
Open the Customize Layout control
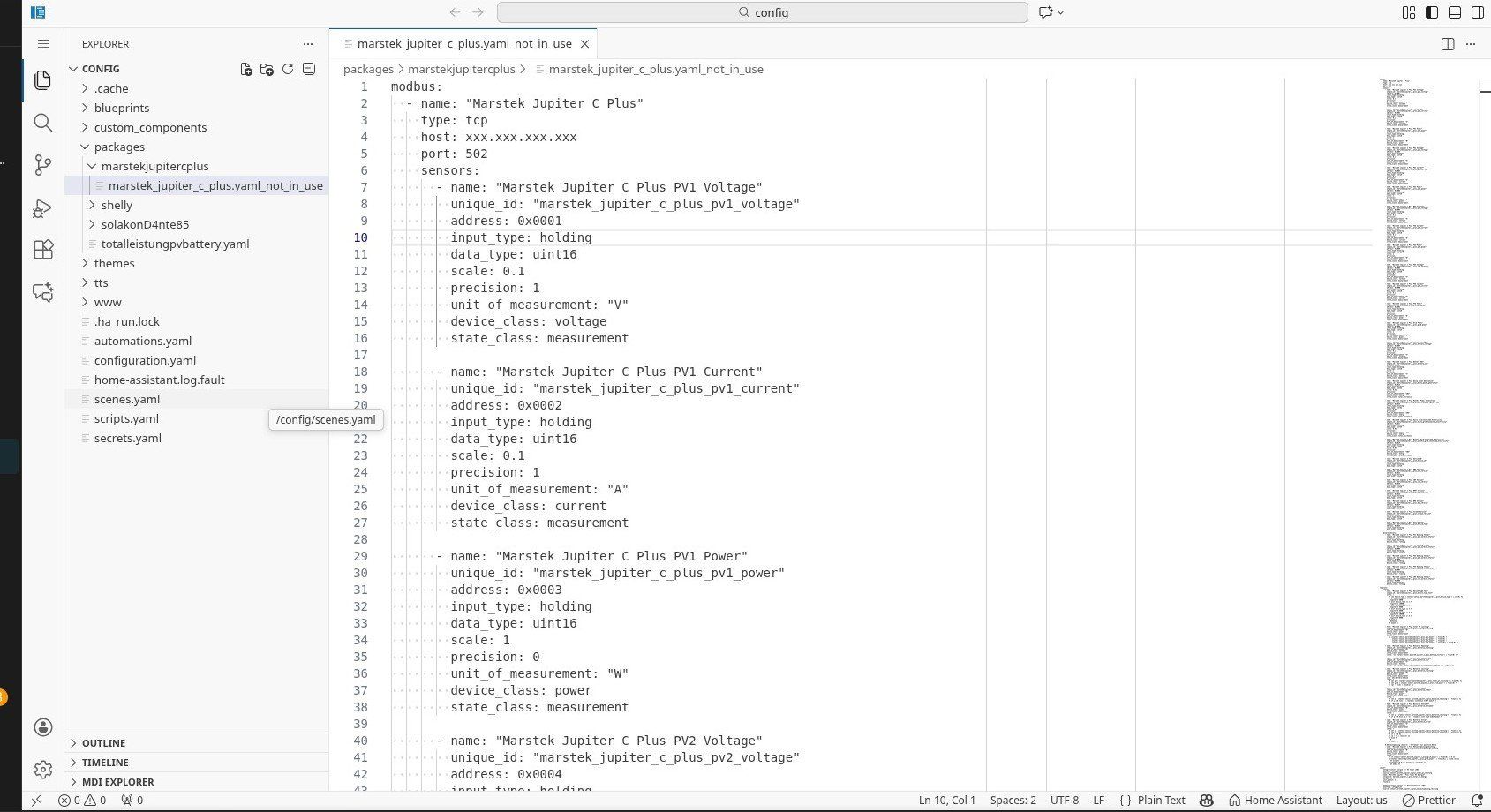click(1409, 12)
